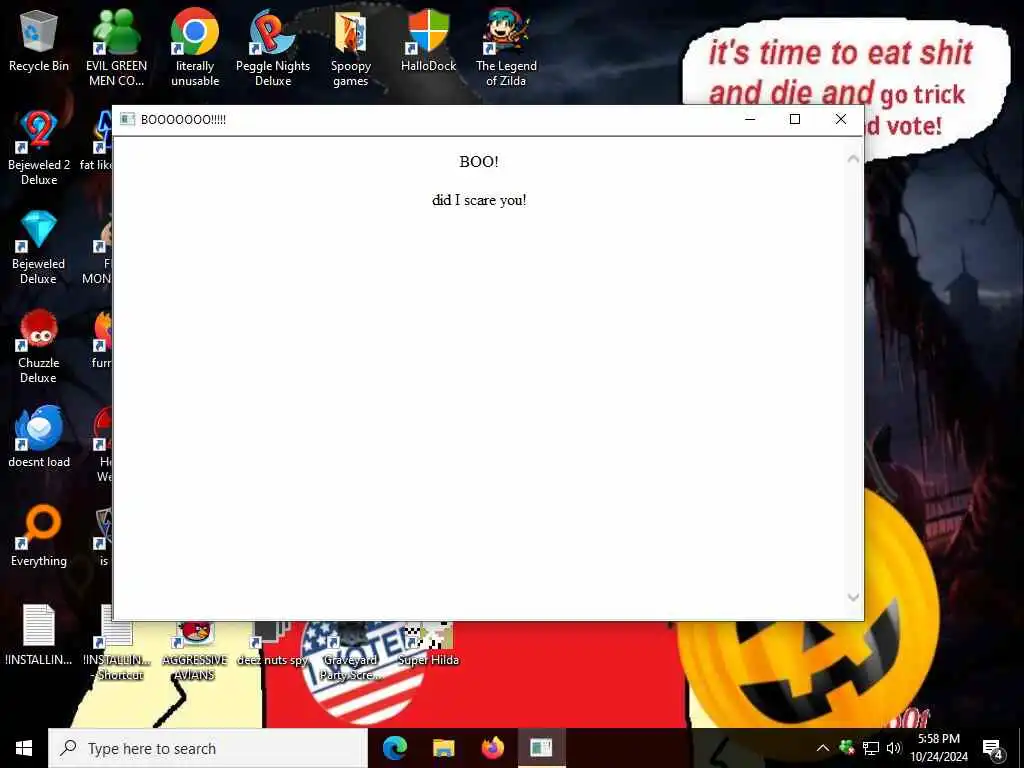1024x768 pixels.
Task: Open Firefox from taskbar
Action: point(492,748)
